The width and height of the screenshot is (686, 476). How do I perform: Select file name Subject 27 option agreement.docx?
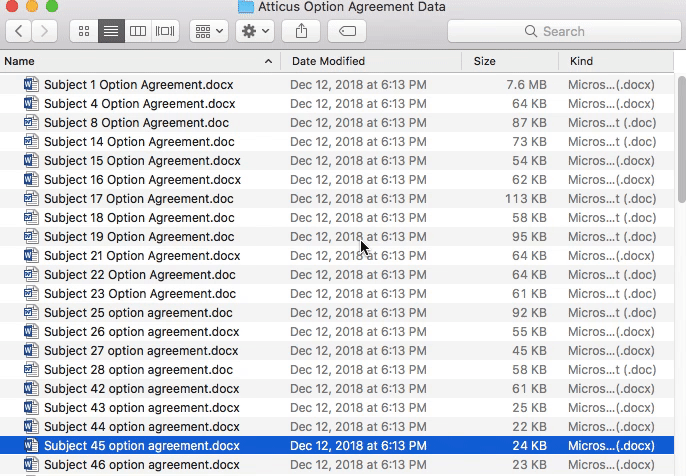coord(141,350)
